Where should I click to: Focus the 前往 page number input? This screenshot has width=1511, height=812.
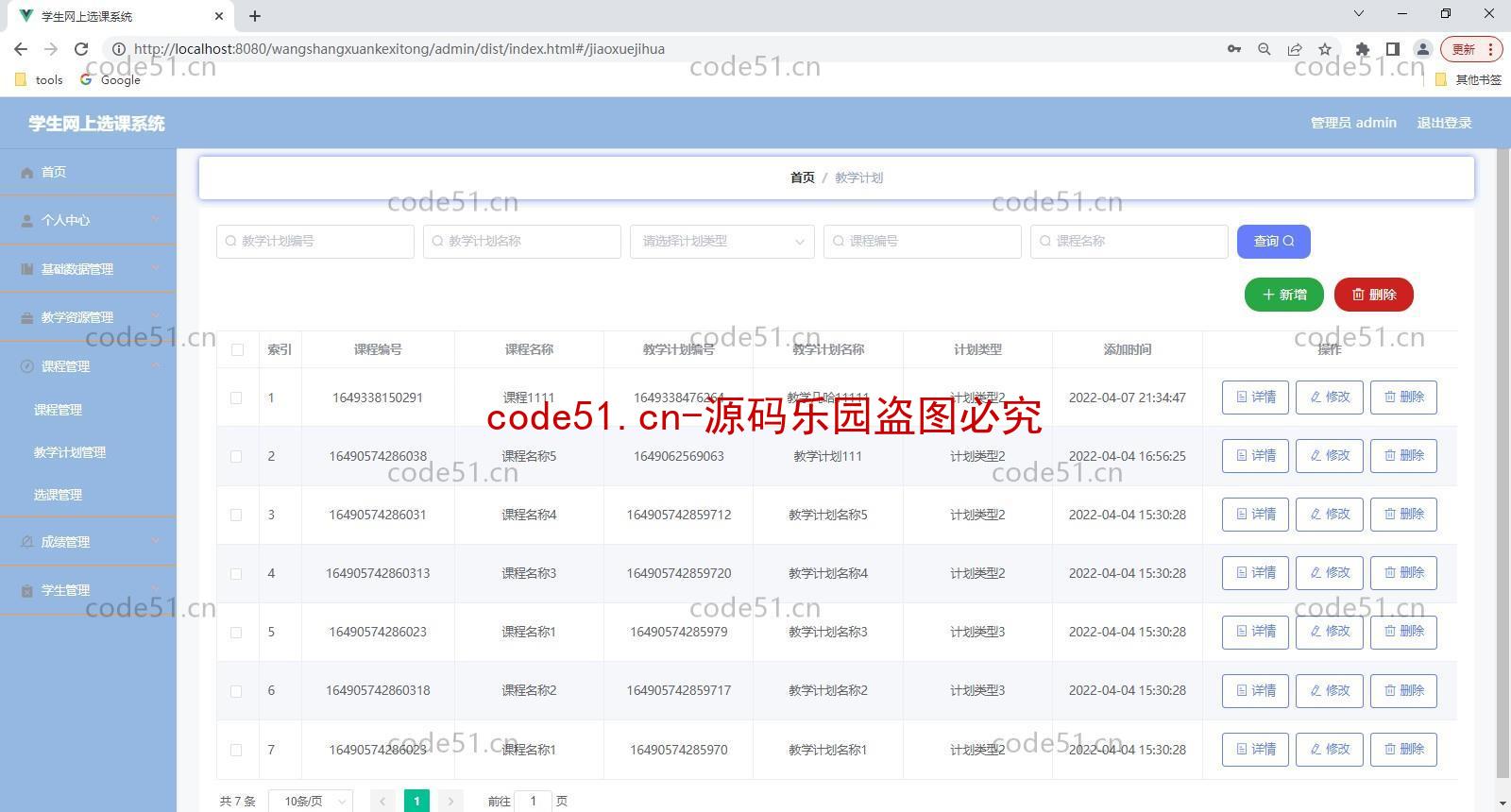(x=534, y=801)
